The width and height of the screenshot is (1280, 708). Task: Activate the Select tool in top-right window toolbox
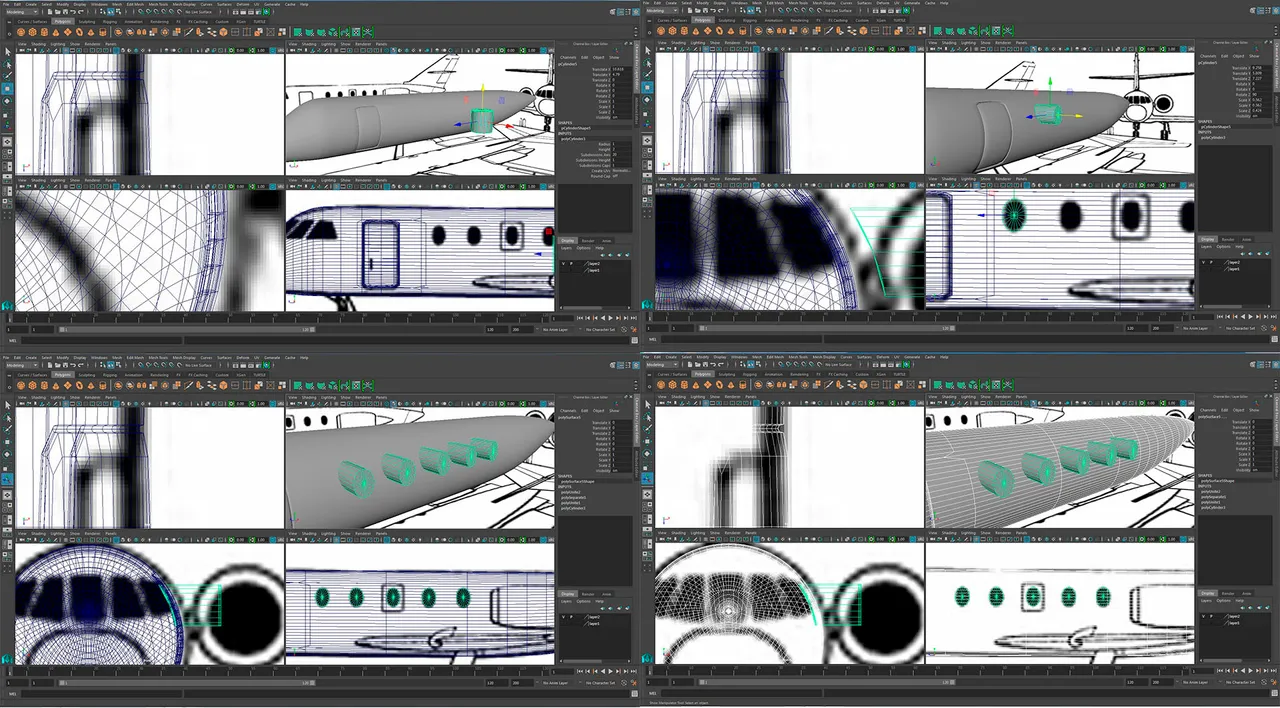[648, 52]
